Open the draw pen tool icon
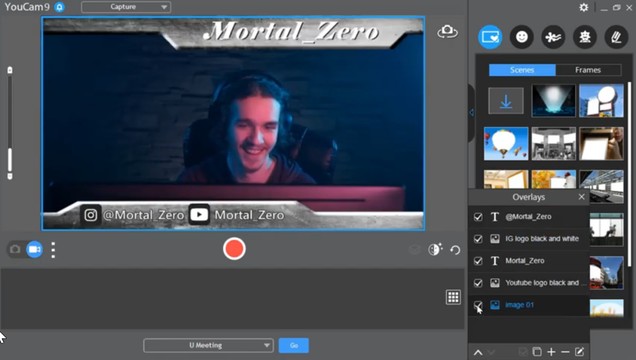The image size is (636, 360). 616,37
